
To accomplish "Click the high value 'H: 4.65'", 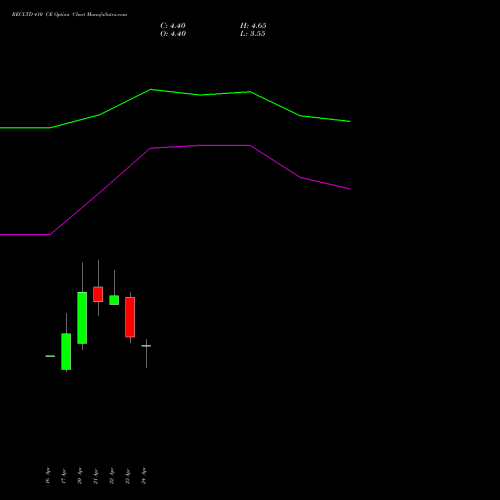I will (x=253, y=26).
